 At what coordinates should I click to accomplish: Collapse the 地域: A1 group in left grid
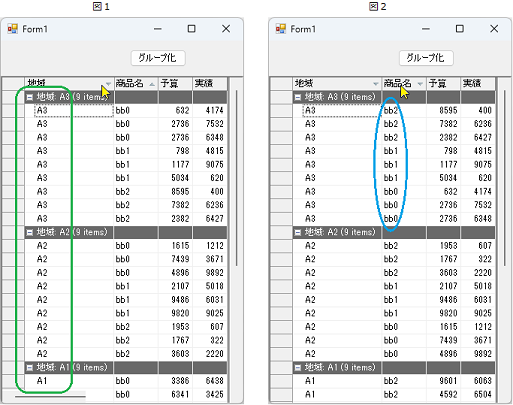(x=30, y=367)
